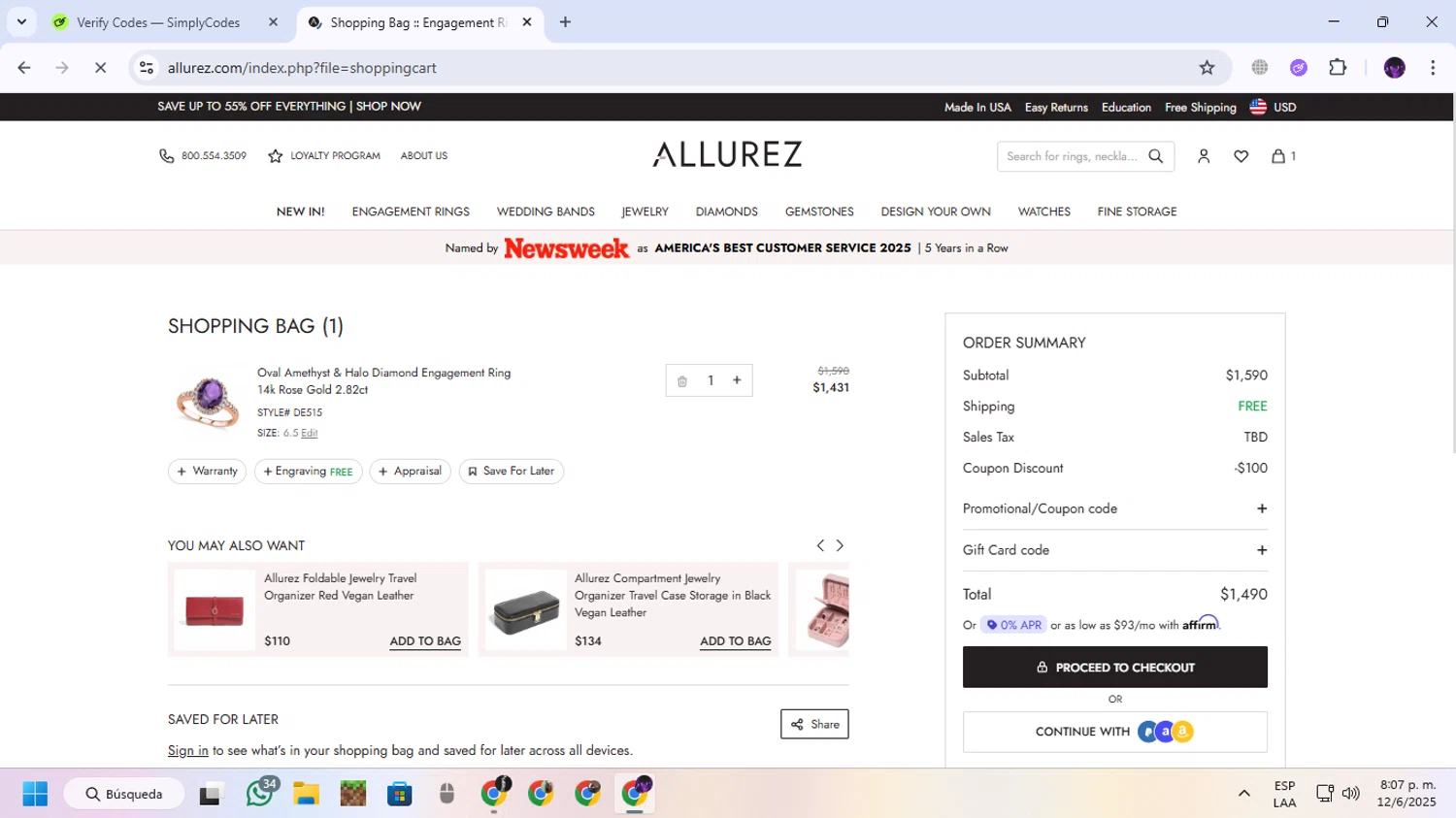Viewport: 1456px width, 818px height.
Task: Click the Share button
Action: 814,724
